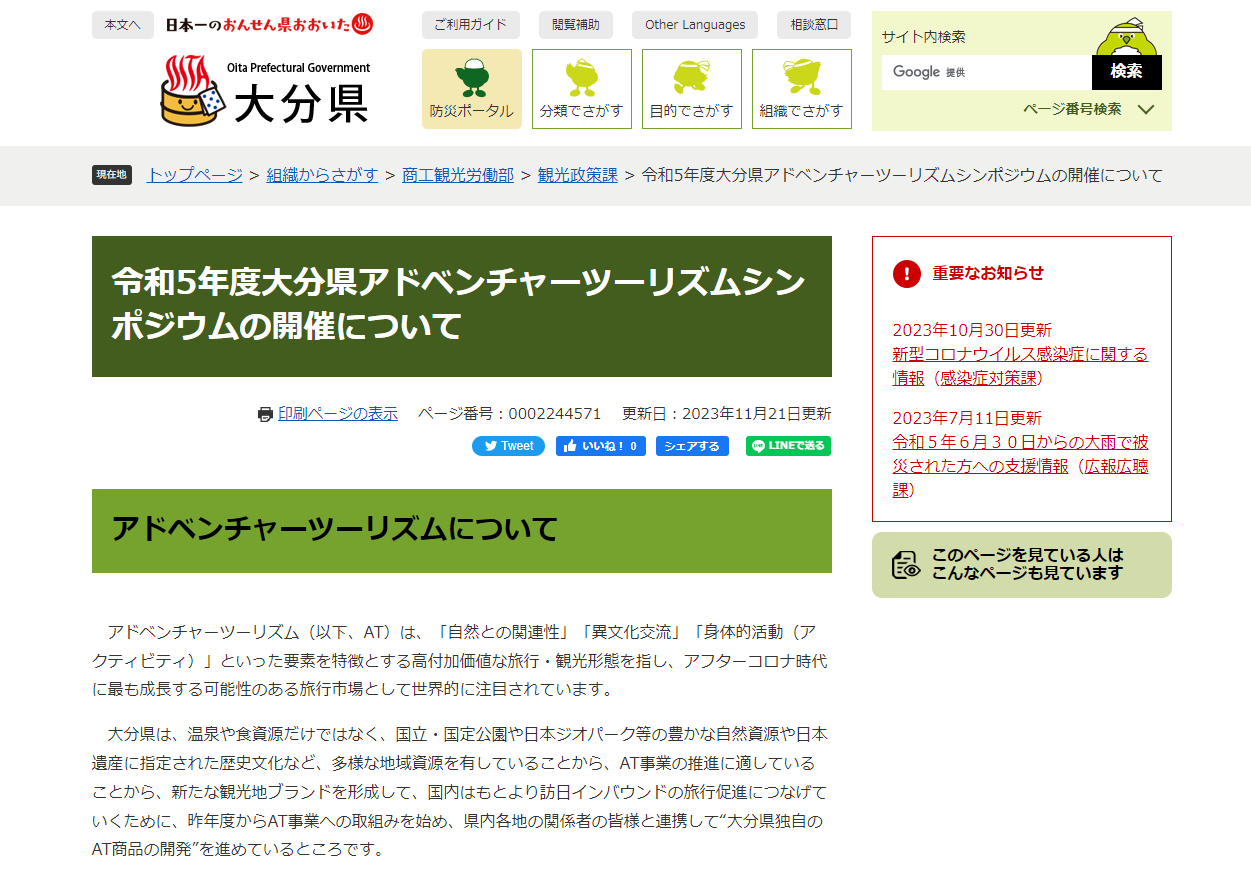
Task: Follow the 新型コロナウイルス感染症に関する情報 link
Action: [1019, 354]
